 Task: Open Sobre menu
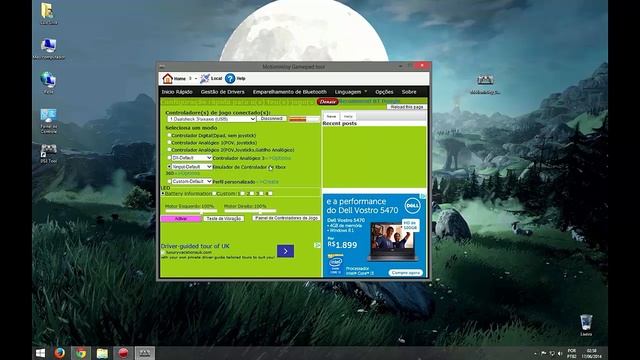[x=409, y=92]
